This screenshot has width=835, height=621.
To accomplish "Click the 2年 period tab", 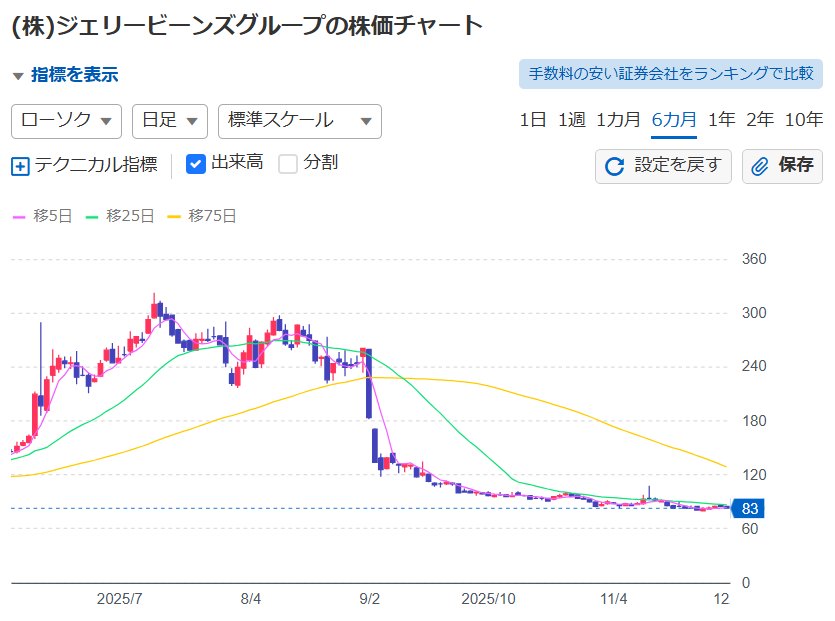I will (760, 120).
